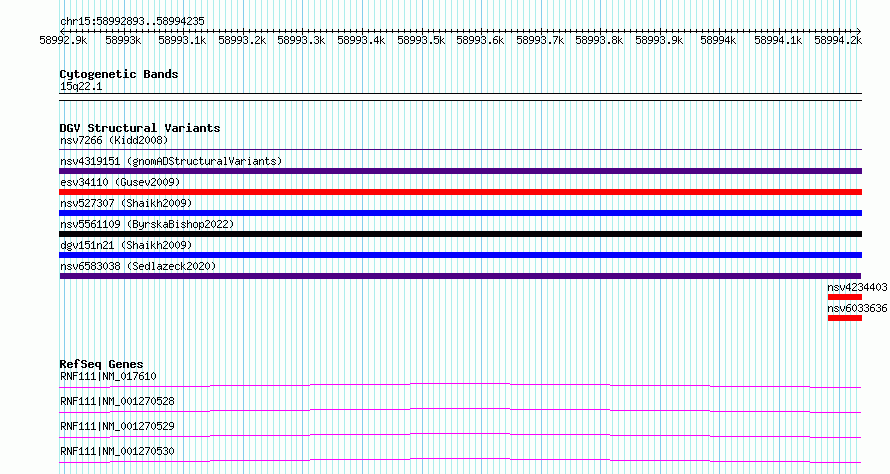Select variant nsv7266 (Kidd2008) label
The width and height of the screenshot is (890, 474).
114,140
